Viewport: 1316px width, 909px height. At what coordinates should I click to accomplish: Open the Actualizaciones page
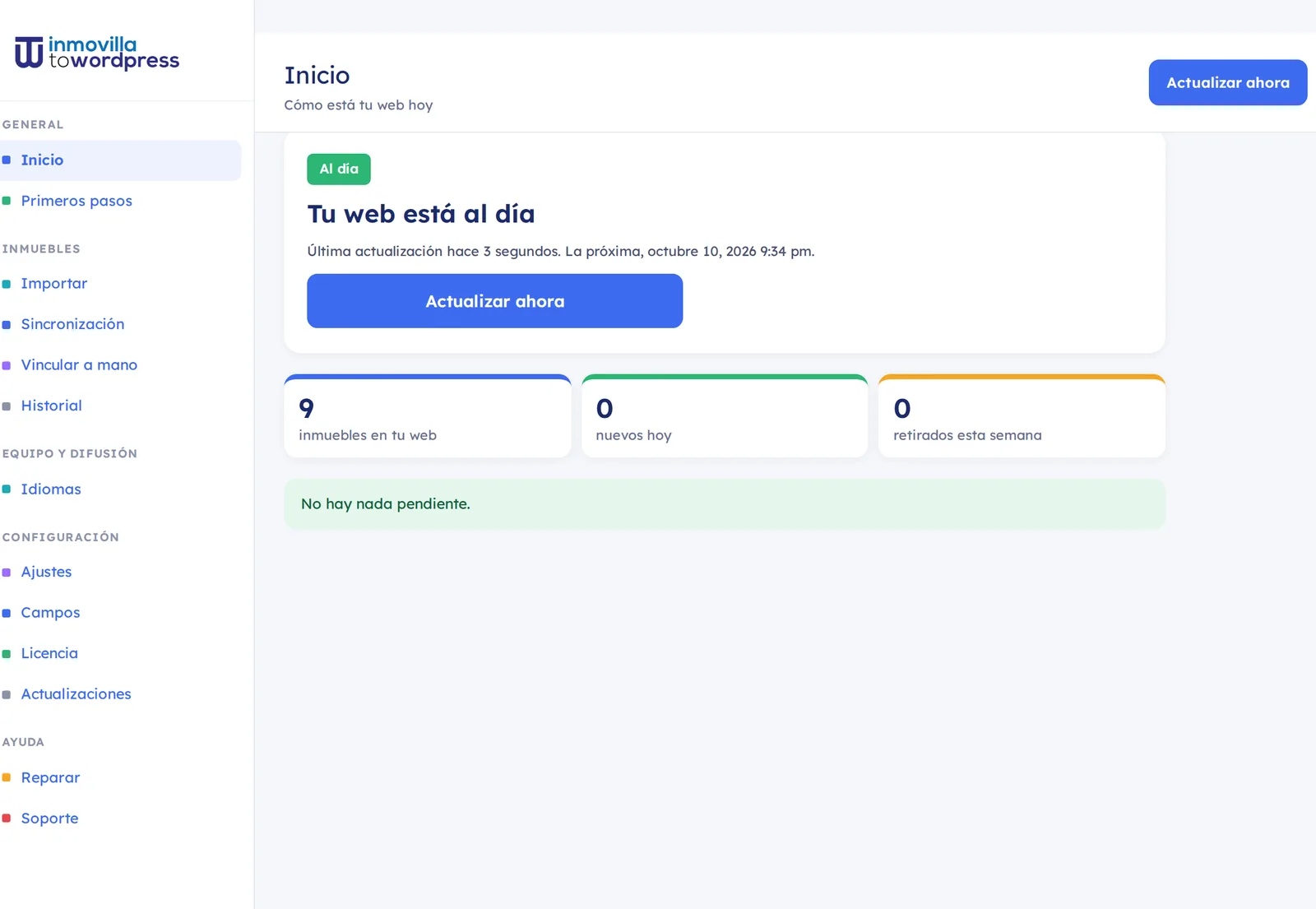pyautogui.click(x=120, y=694)
